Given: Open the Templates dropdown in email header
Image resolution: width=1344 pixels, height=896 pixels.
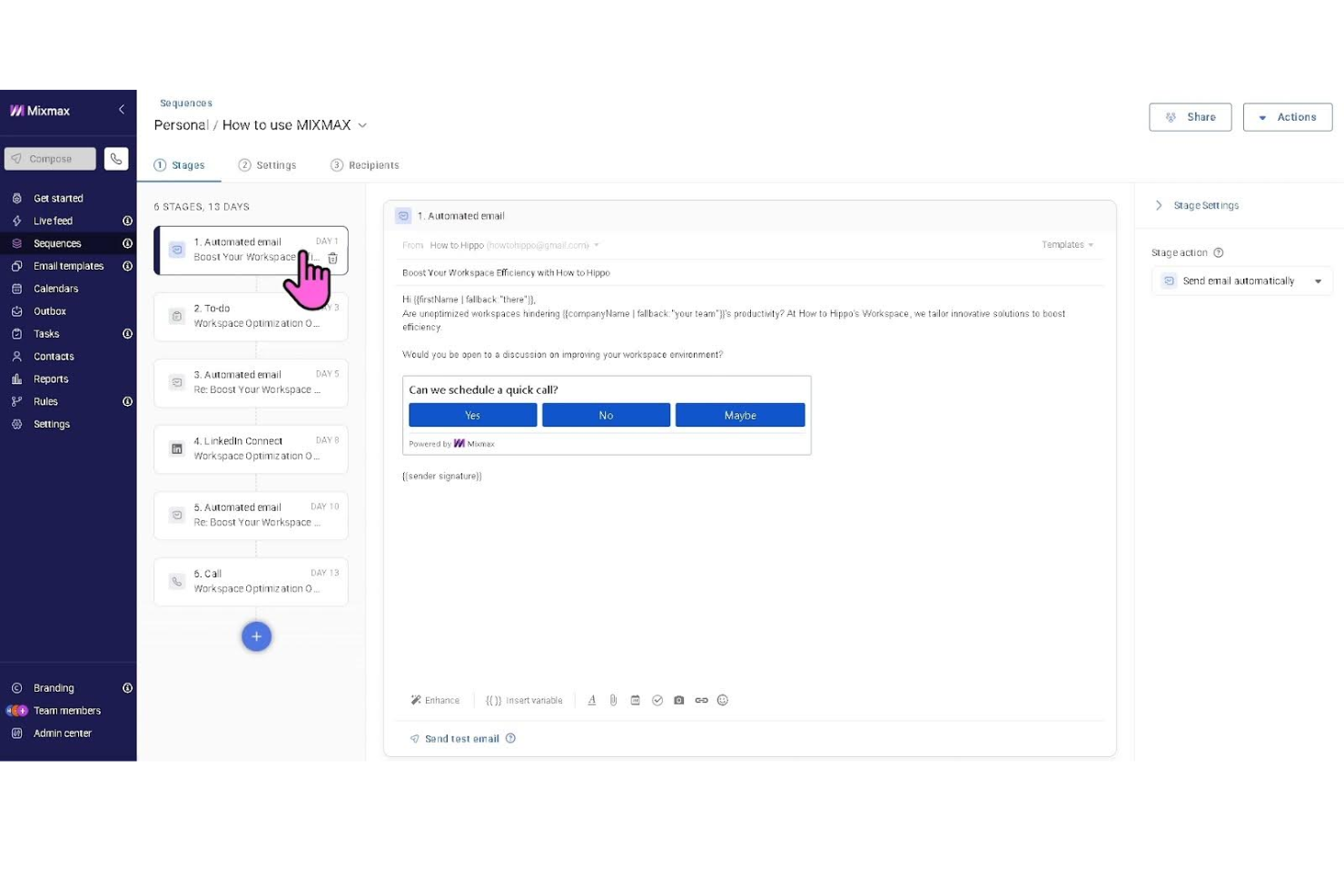Looking at the screenshot, I should [1067, 244].
